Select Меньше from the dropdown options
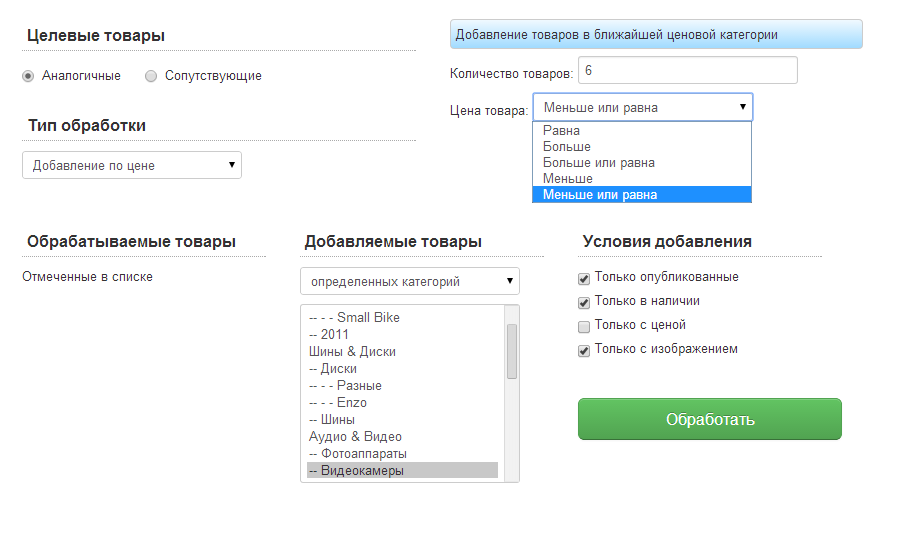 (567, 179)
